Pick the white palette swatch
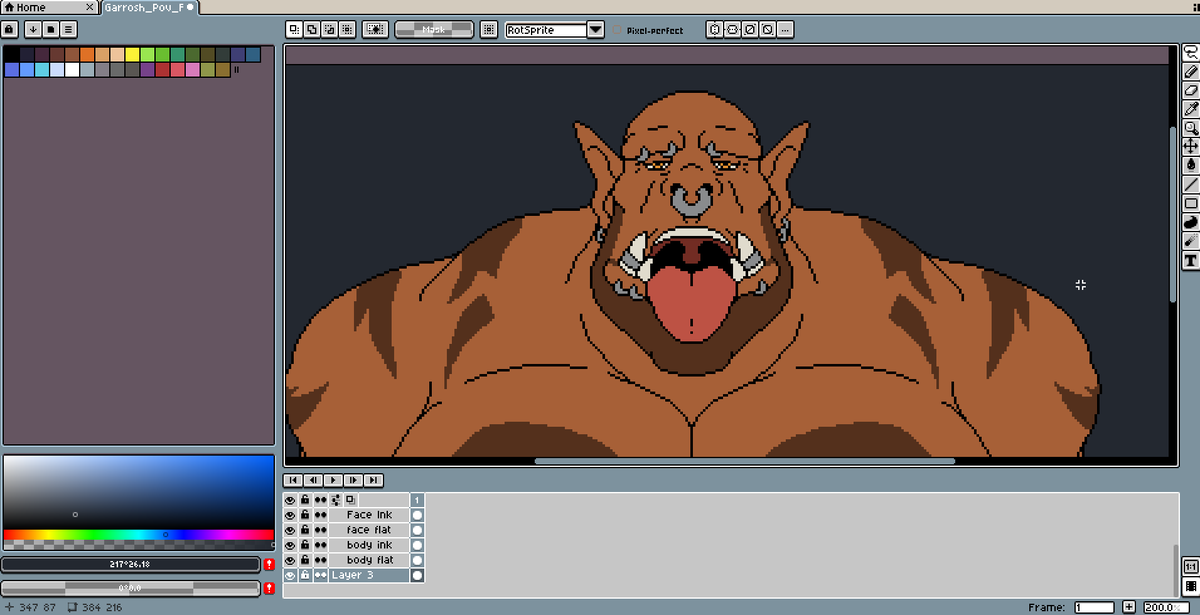 72,70
